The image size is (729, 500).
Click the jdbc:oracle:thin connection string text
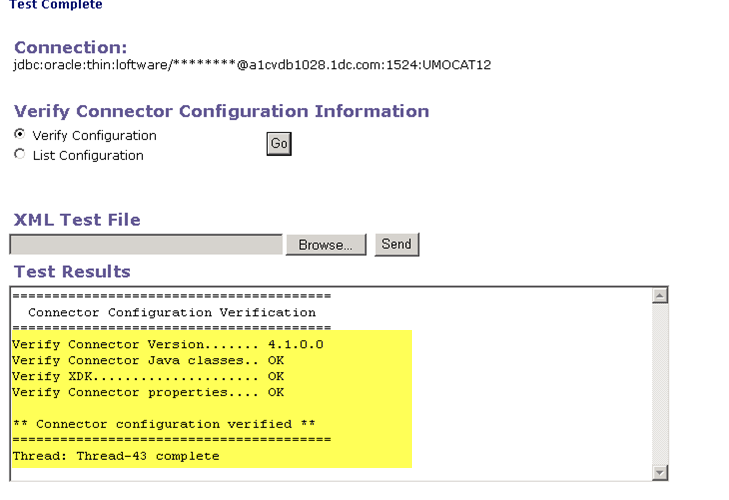pyautogui.click(x=252, y=65)
